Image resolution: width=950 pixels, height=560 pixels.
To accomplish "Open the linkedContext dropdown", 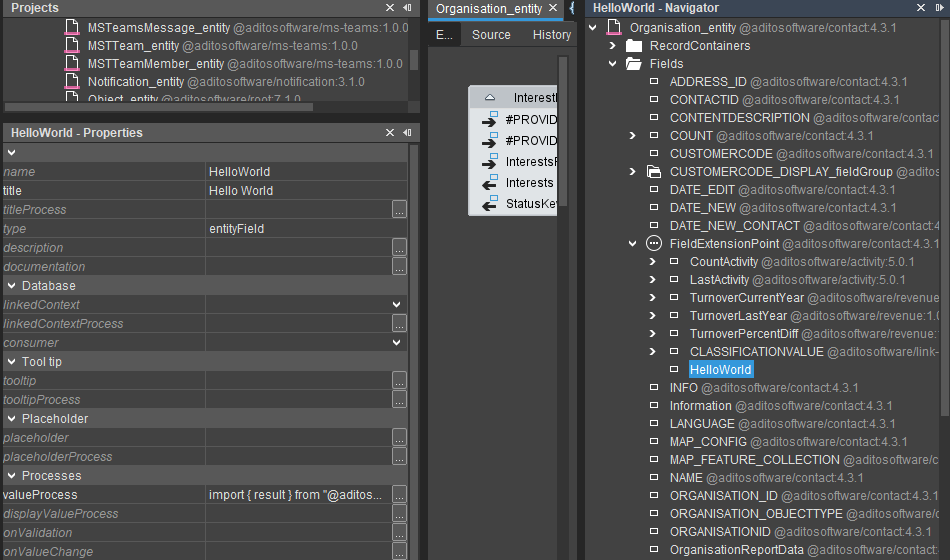I will [x=397, y=305].
